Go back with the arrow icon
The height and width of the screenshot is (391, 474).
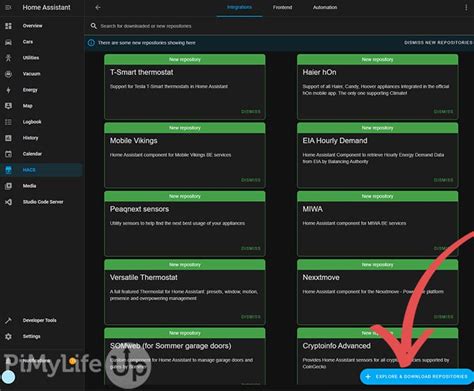point(98,7)
